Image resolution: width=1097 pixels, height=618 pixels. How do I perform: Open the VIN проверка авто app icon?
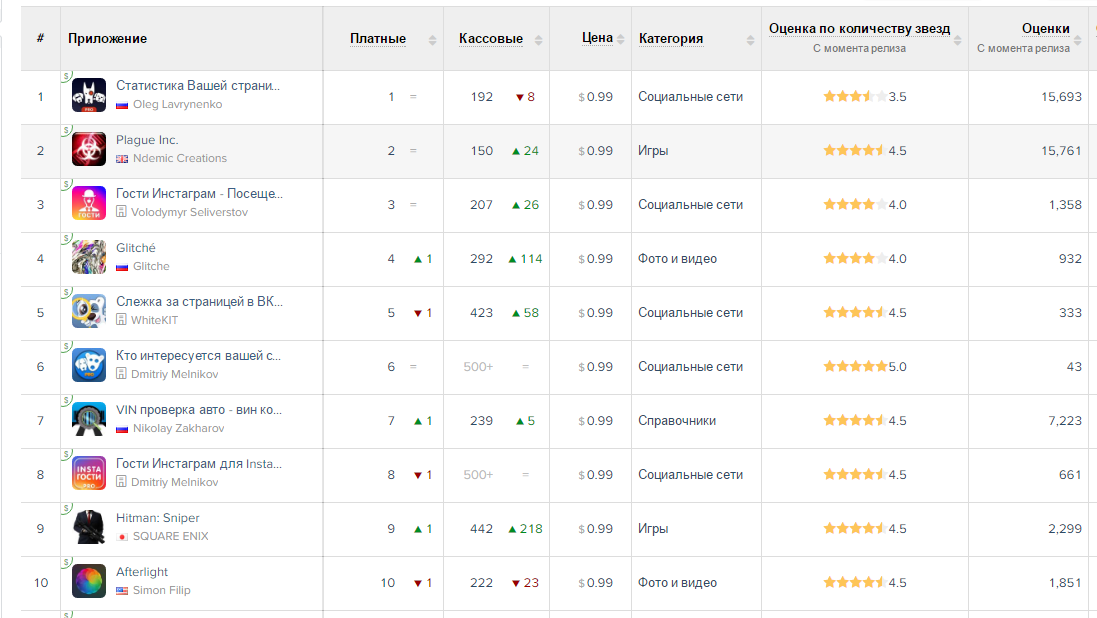[89, 419]
